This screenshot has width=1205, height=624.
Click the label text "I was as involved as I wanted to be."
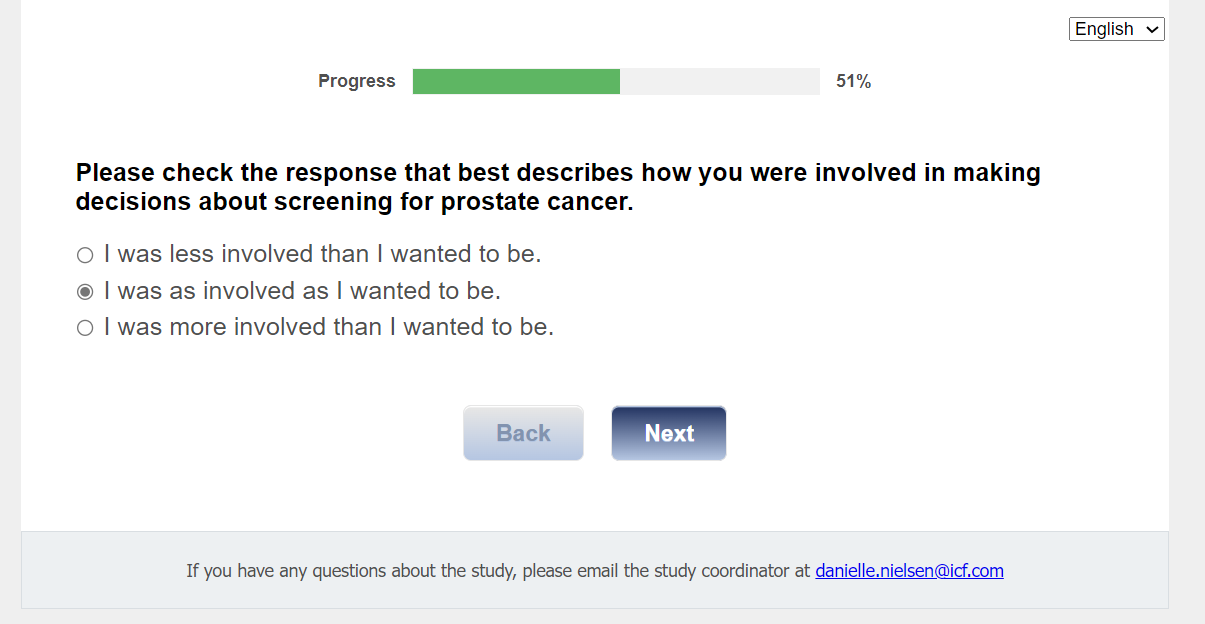coord(302,291)
